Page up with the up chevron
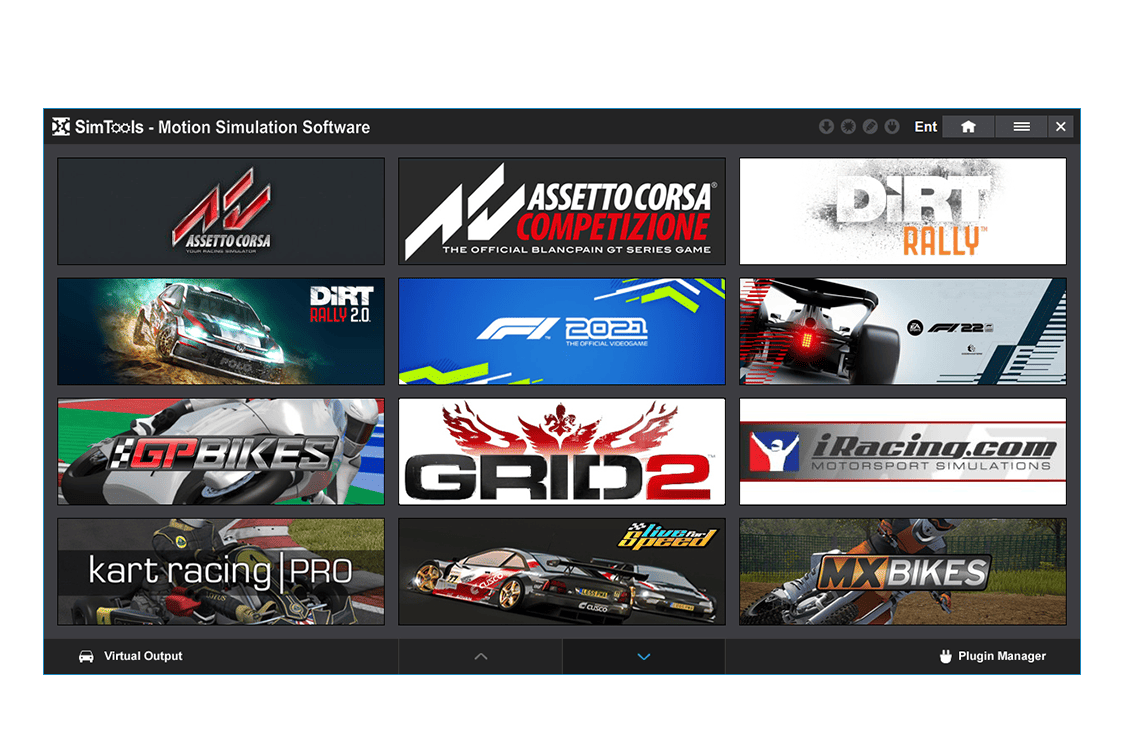The width and height of the screenshot is (1124, 750). (x=481, y=656)
